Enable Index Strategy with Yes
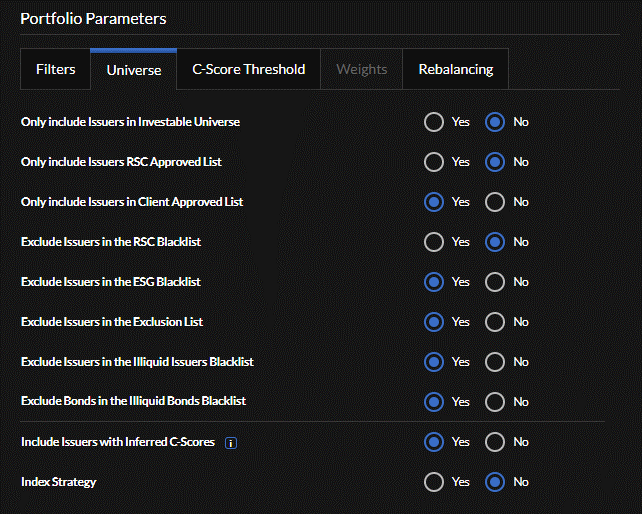The height and width of the screenshot is (514, 642). 434,482
